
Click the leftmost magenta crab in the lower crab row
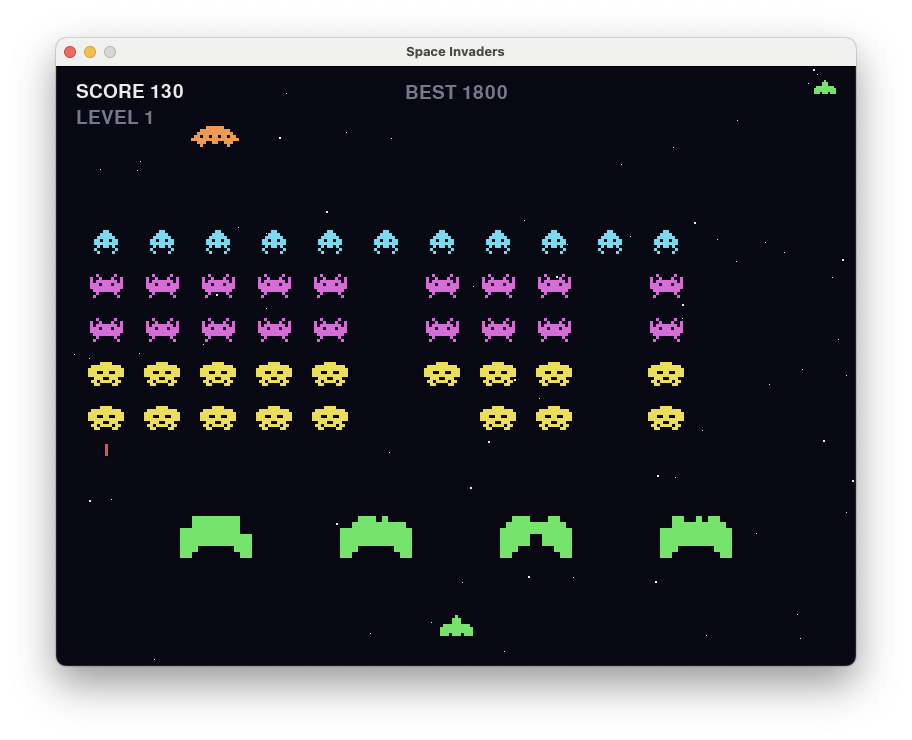pyautogui.click(x=106, y=329)
